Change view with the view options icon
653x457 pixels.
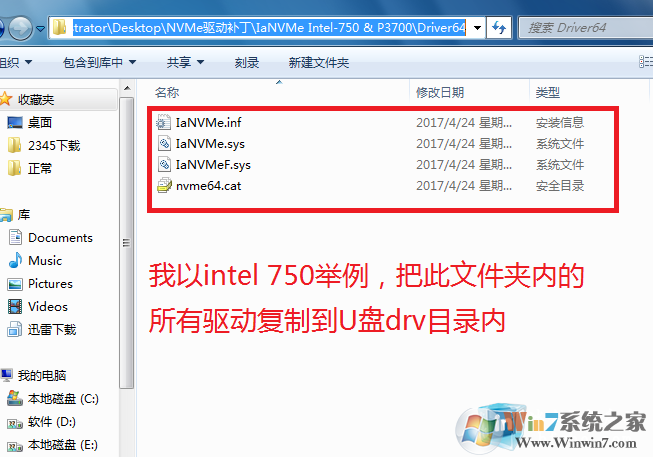point(646,62)
